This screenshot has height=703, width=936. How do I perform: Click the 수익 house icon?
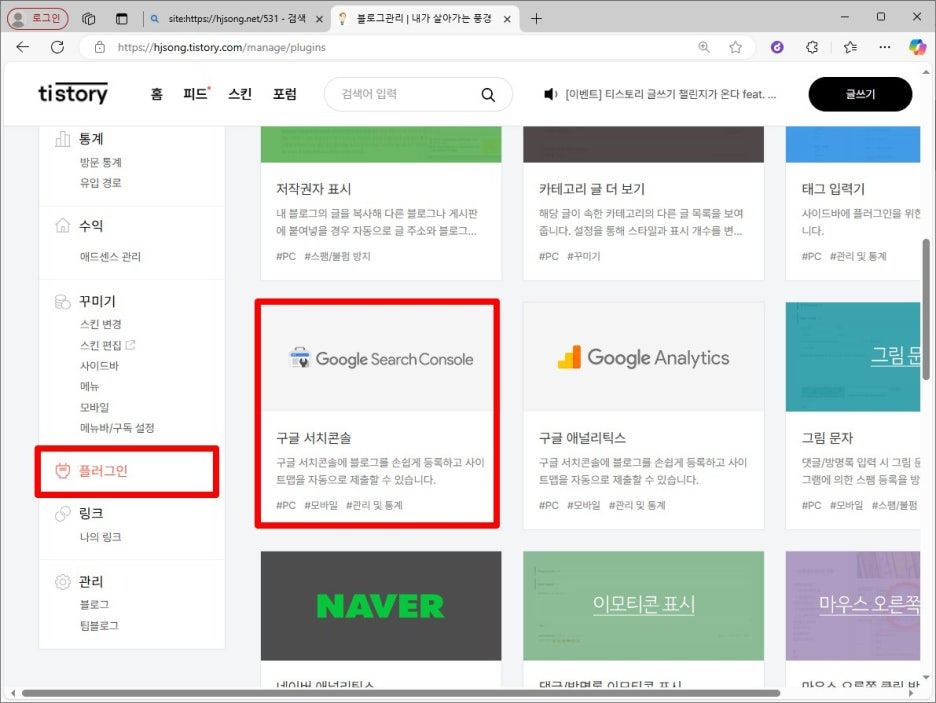(x=63, y=226)
